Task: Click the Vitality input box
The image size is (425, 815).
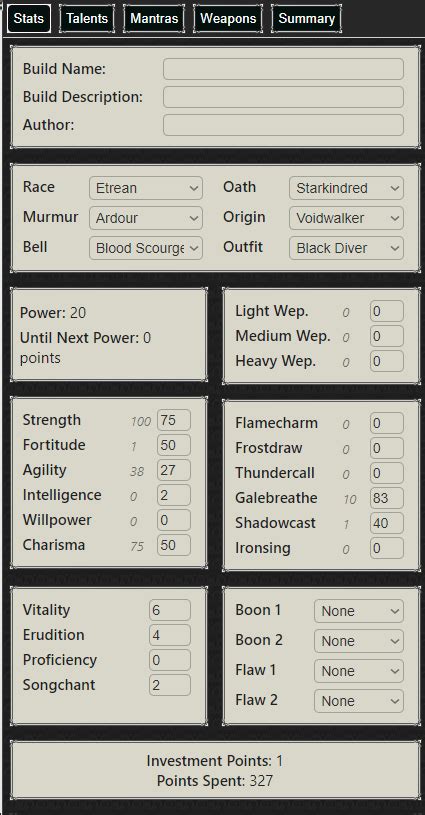Action: (x=170, y=610)
